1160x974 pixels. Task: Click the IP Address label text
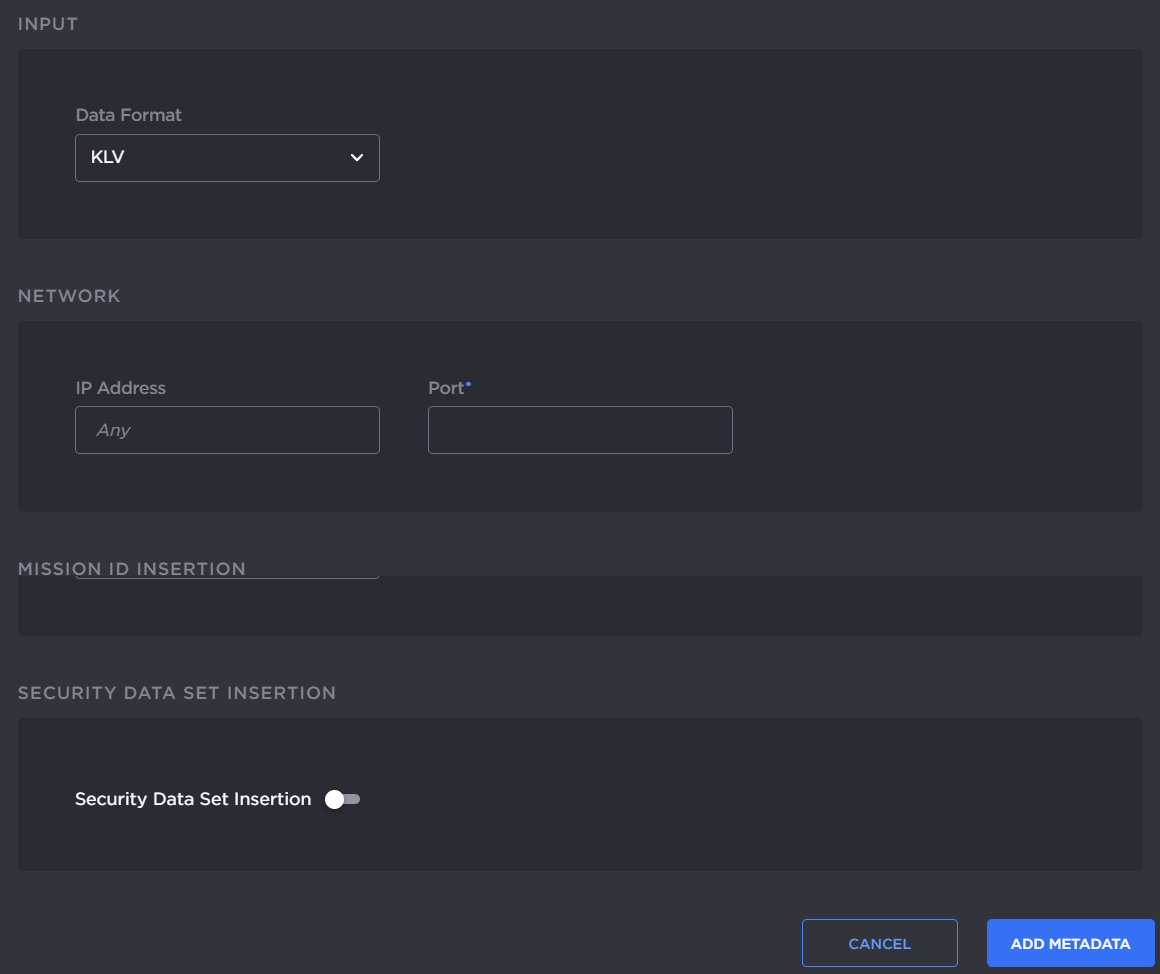click(x=120, y=388)
